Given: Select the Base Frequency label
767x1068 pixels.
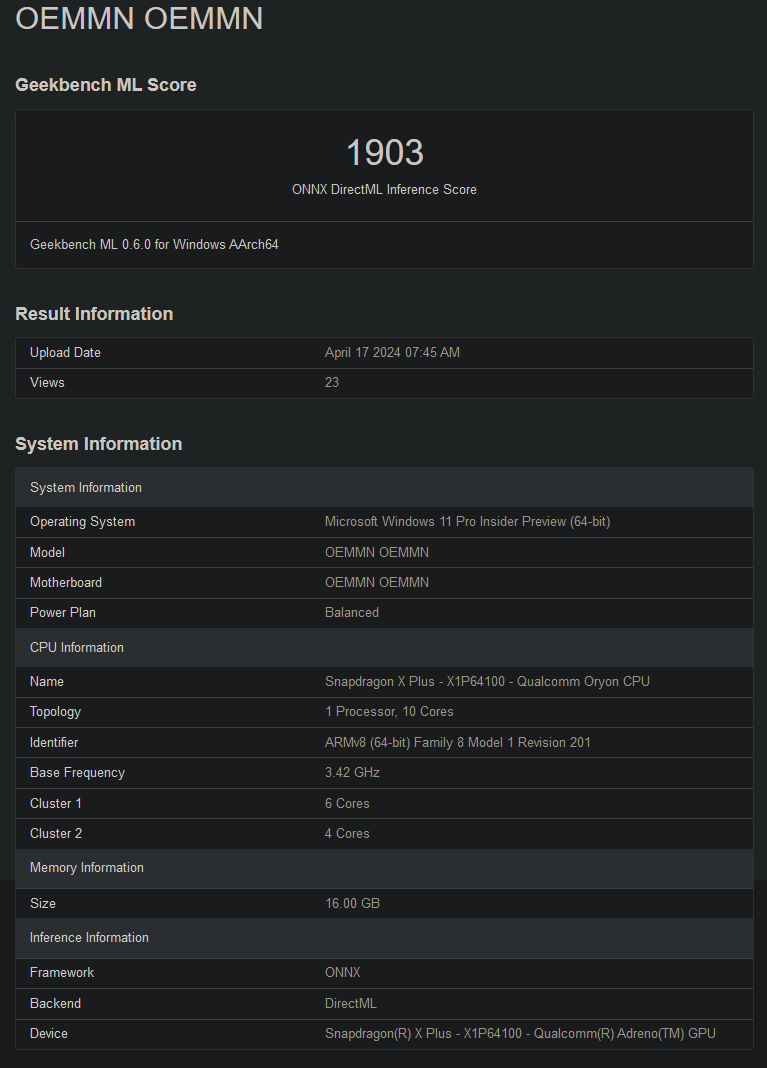Looking at the screenshot, I should (x=78, y=773).
